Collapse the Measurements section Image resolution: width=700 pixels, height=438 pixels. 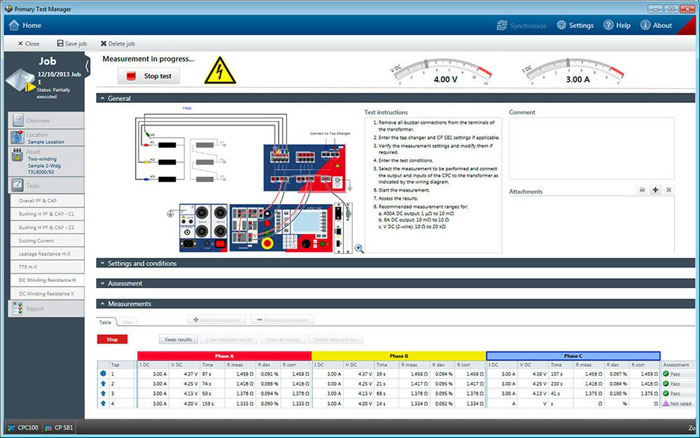tap(102, 303)
